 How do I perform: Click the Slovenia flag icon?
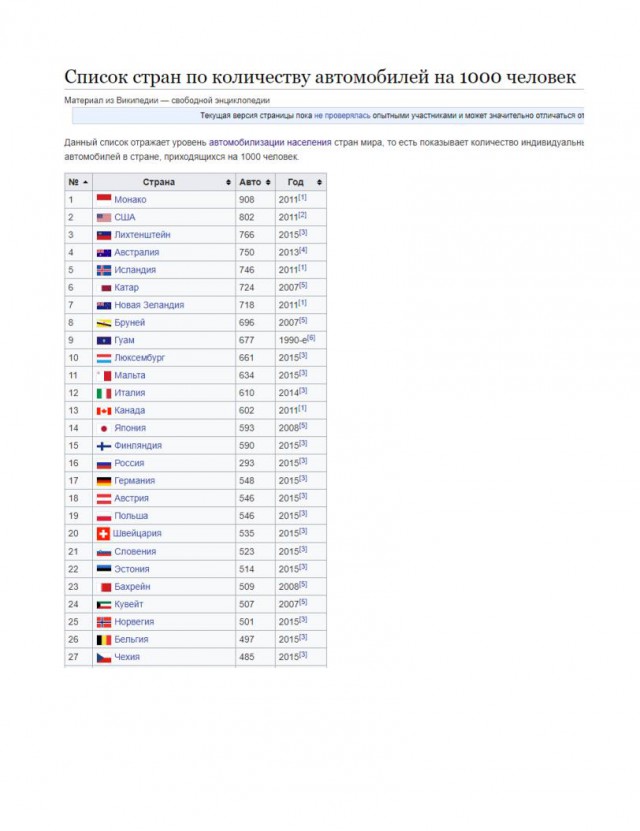tap(104, 552)
